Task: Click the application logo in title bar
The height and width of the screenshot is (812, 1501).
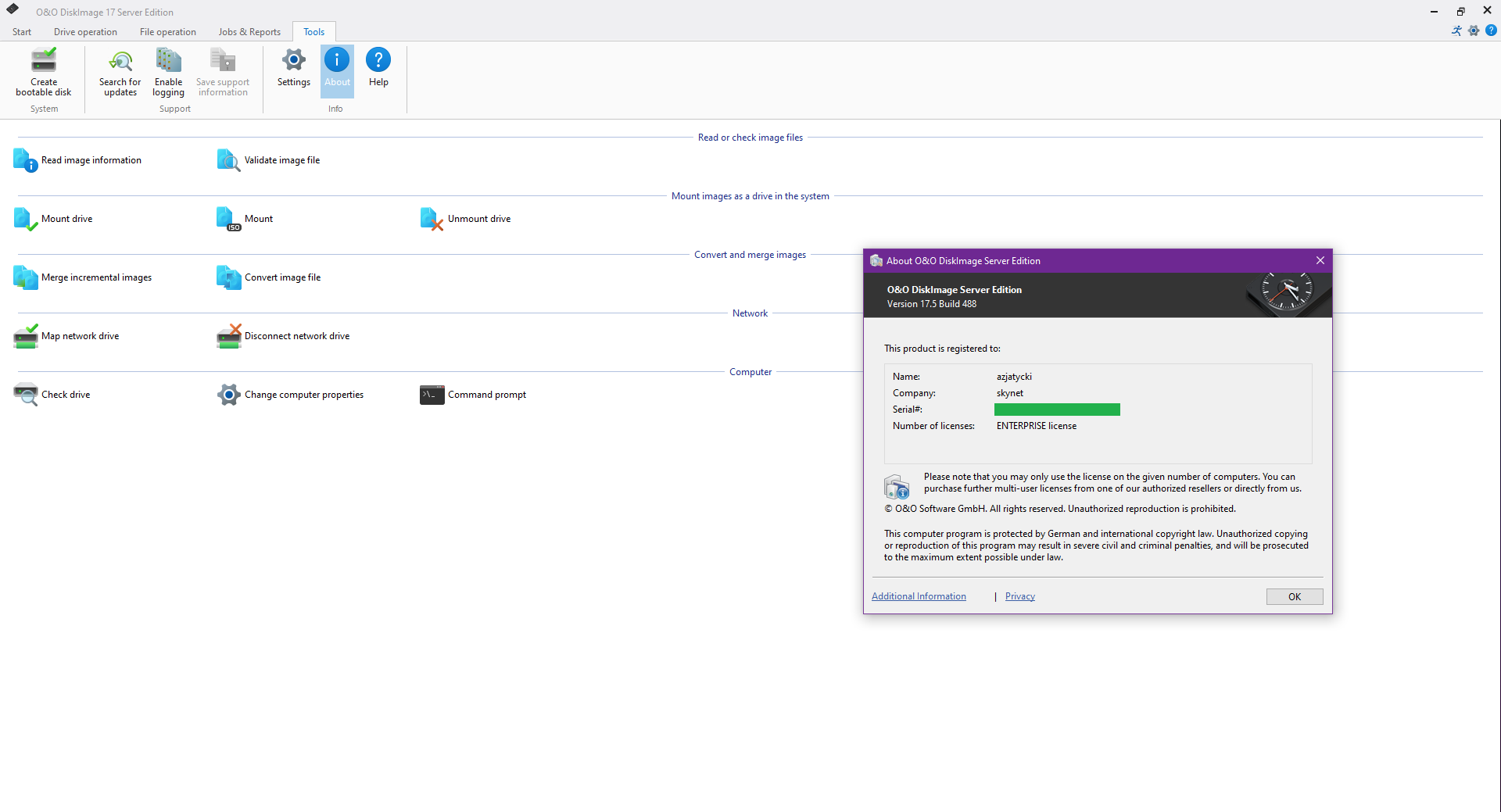Action: (x=13, y=9)
